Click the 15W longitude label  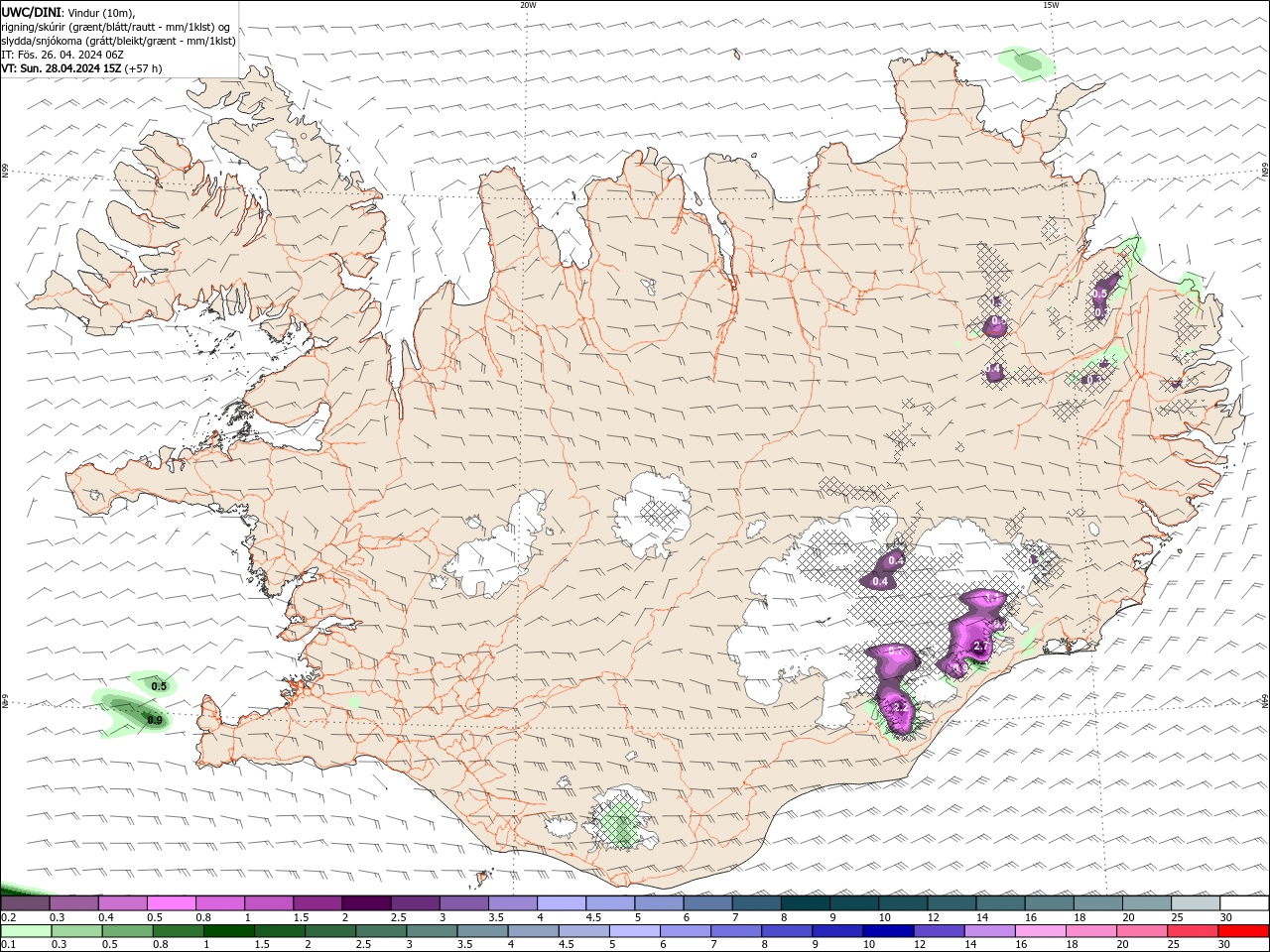click(1051, 5)
